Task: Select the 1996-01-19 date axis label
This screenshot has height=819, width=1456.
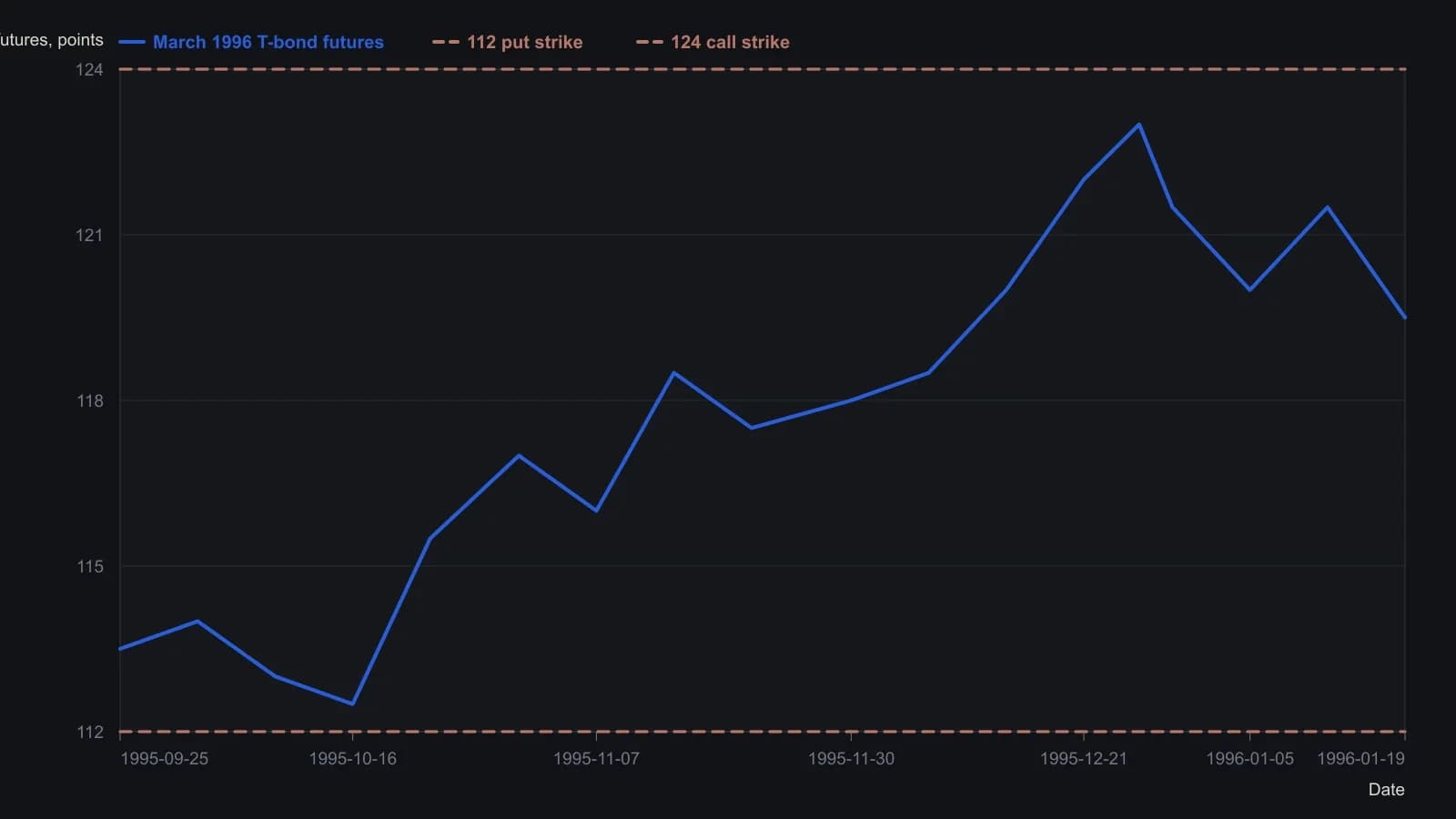Action: 1360,759
